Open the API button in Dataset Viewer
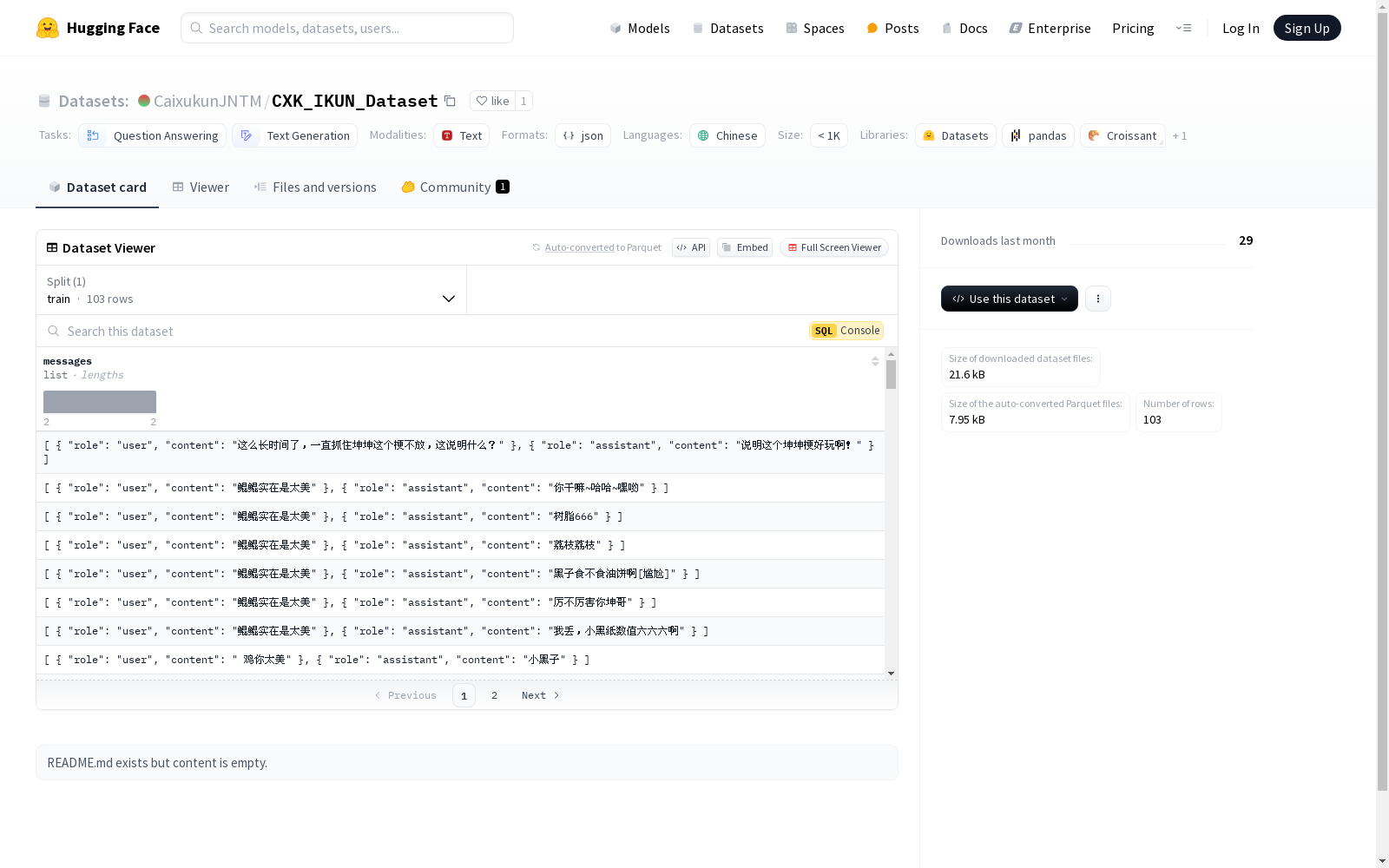Image resolution: width=1389 pixels, height=868 pixels. [691, 247]
